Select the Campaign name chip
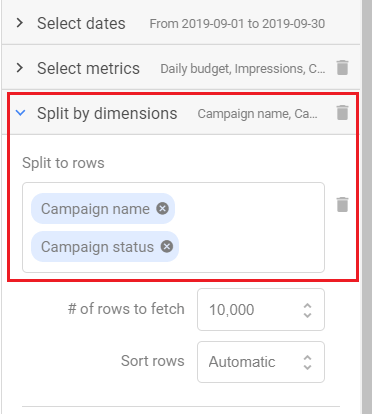This screenshot has height=414, width=372. click(103, 209)
